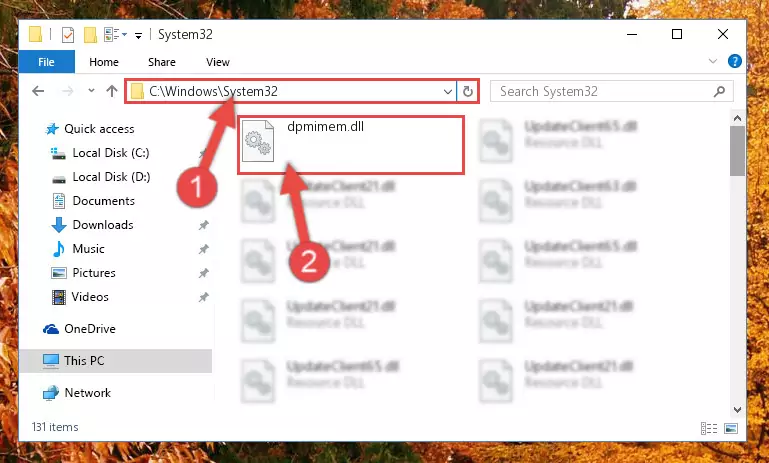This screenshot has width=769, height=463.
Task: Click the Properties icon in quick access toolbar
Action: 68,35
